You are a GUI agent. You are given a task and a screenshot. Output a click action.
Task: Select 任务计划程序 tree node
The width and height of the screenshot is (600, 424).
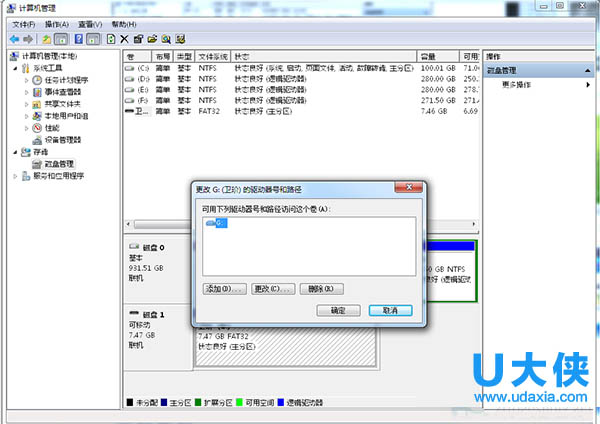pos(67,80)
